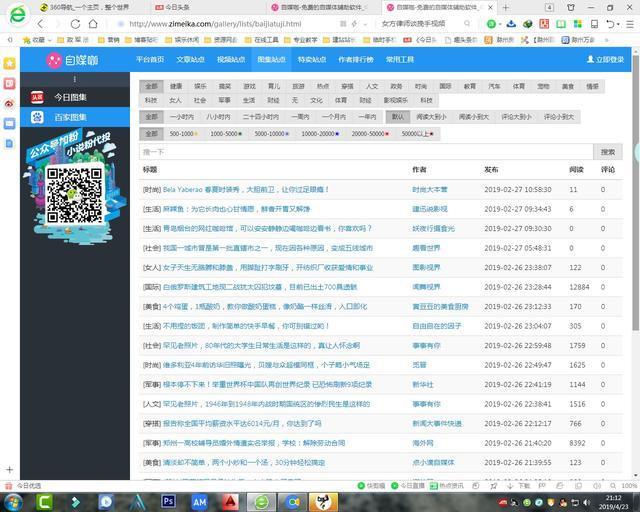The height and width of the screenshot is (512, 640).
Task: Switch to 文章站点 tab
Action: [190, 60]
